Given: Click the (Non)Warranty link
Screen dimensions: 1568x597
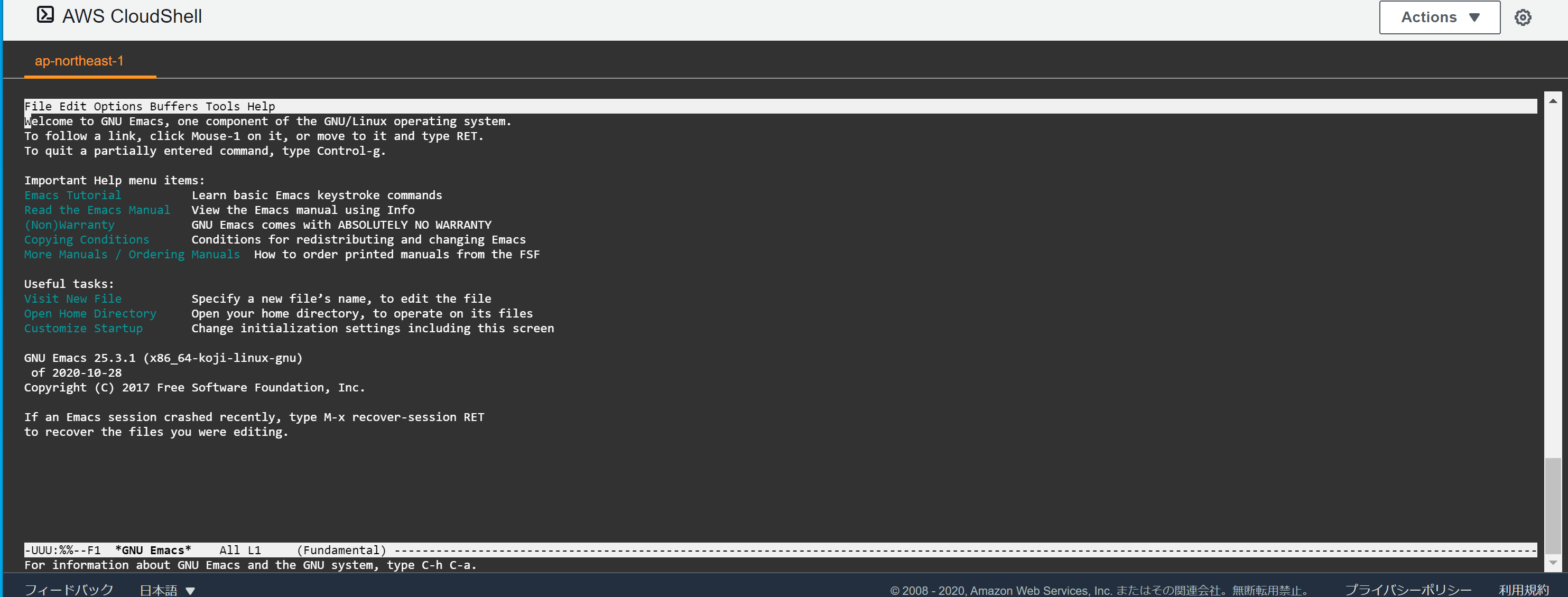Looking at the screenshot, I should [69, 225].
